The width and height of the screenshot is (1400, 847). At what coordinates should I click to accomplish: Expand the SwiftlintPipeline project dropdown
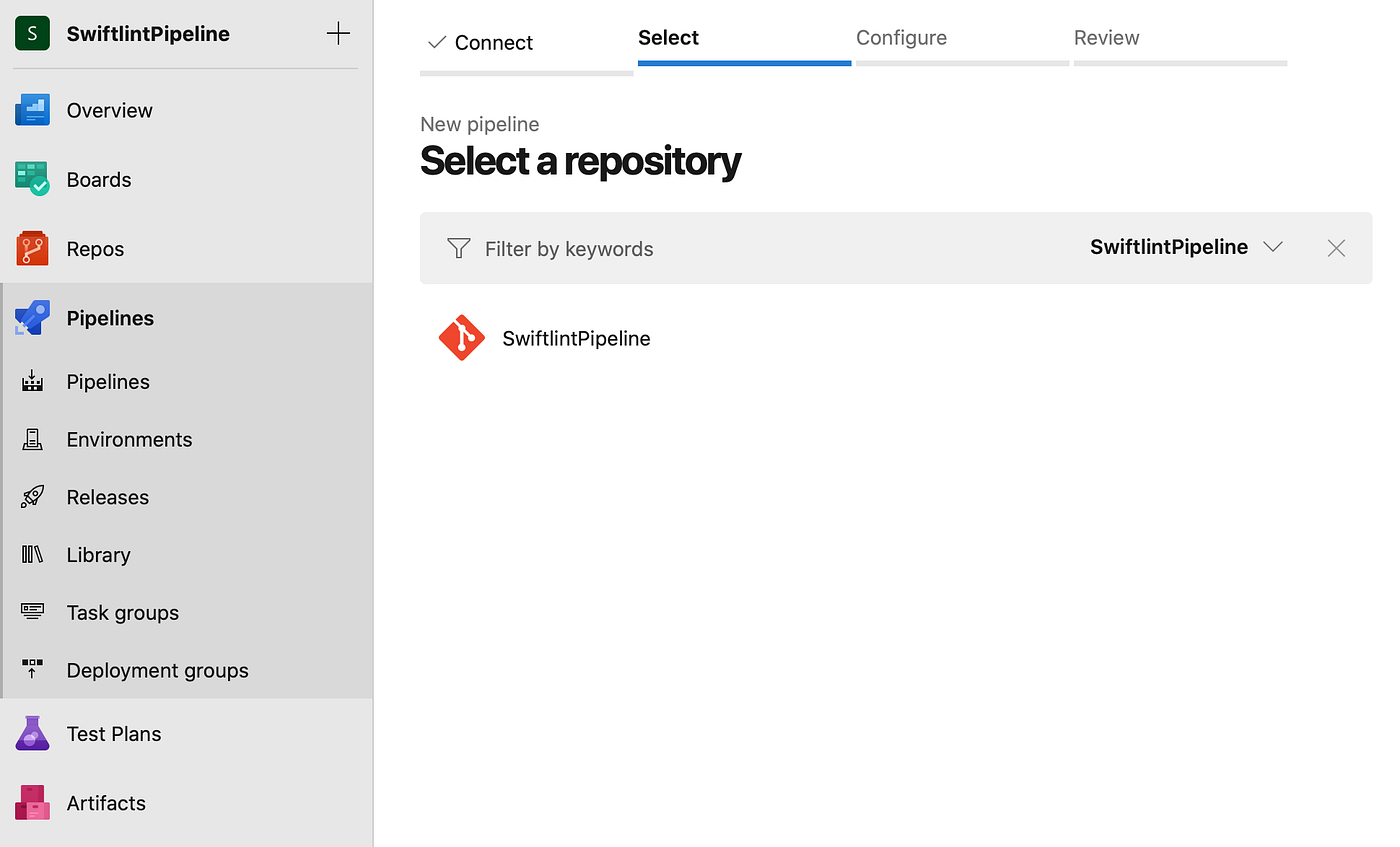[1272, 247]
